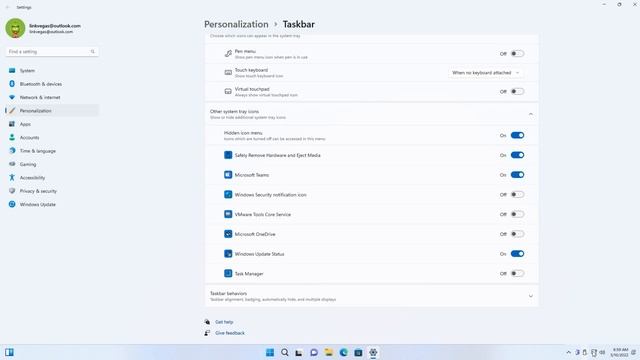640x360 pixels.
Task: Open the Apps settings category
Action: [52, 124]
